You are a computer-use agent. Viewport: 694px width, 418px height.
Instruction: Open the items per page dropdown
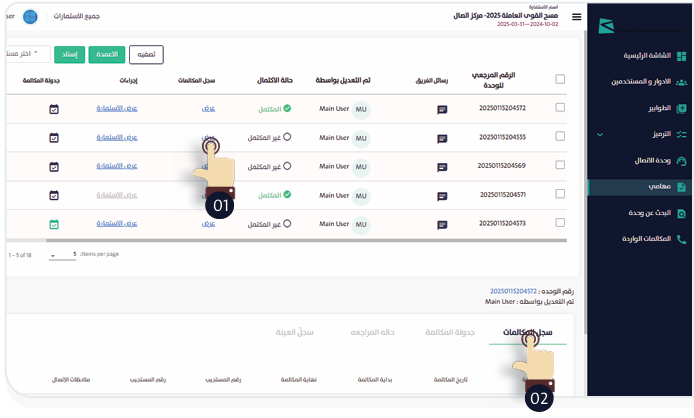(63, 255)
